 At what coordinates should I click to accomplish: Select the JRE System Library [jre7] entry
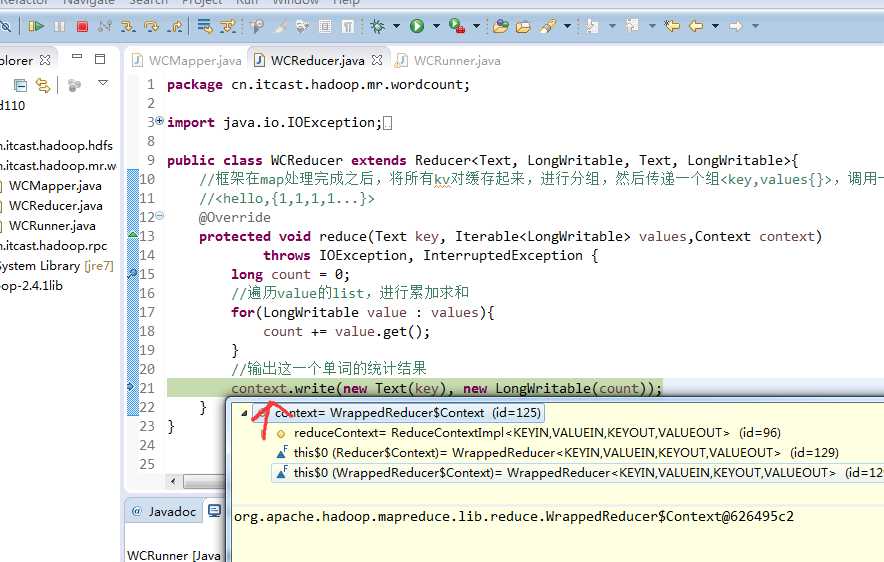click(56, 266)
